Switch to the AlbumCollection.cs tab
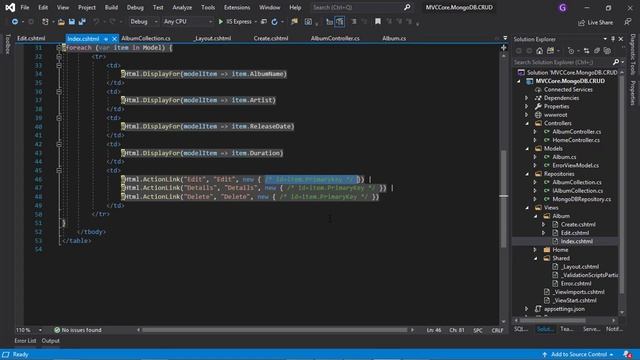This screenshot has height=360, width=640. click(x=146, y=38)
